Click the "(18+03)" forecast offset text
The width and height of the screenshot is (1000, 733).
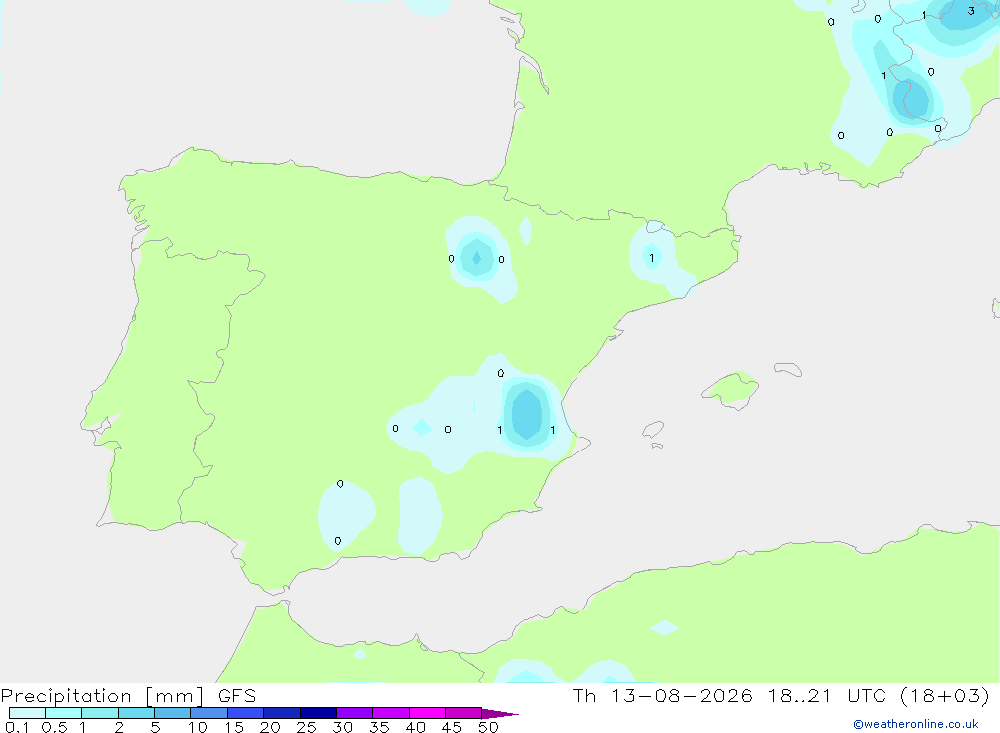coord(945,695)
